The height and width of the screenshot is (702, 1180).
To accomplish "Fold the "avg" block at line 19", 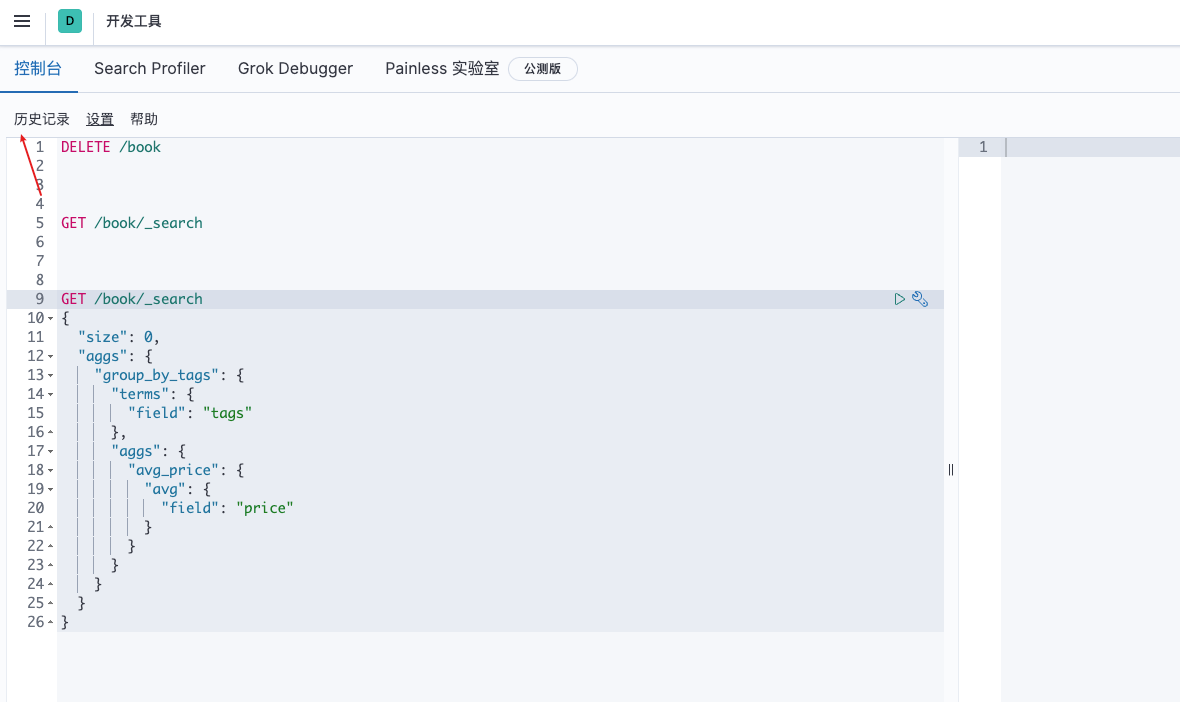I will [x=51, y=490].
